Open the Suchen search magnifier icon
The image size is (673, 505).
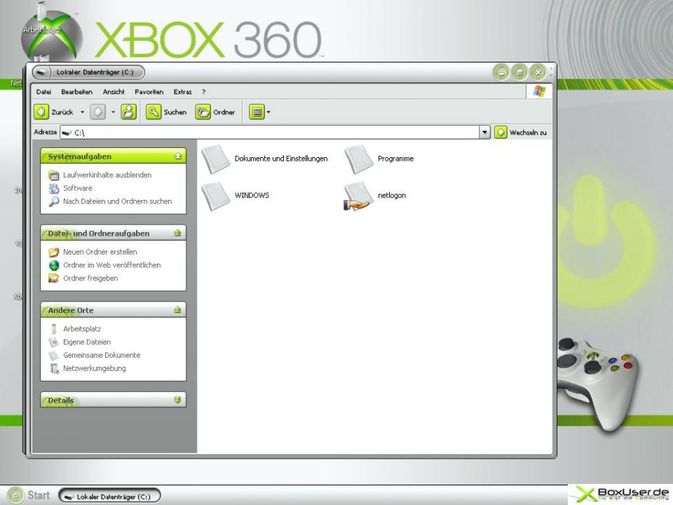pos(153,112)
